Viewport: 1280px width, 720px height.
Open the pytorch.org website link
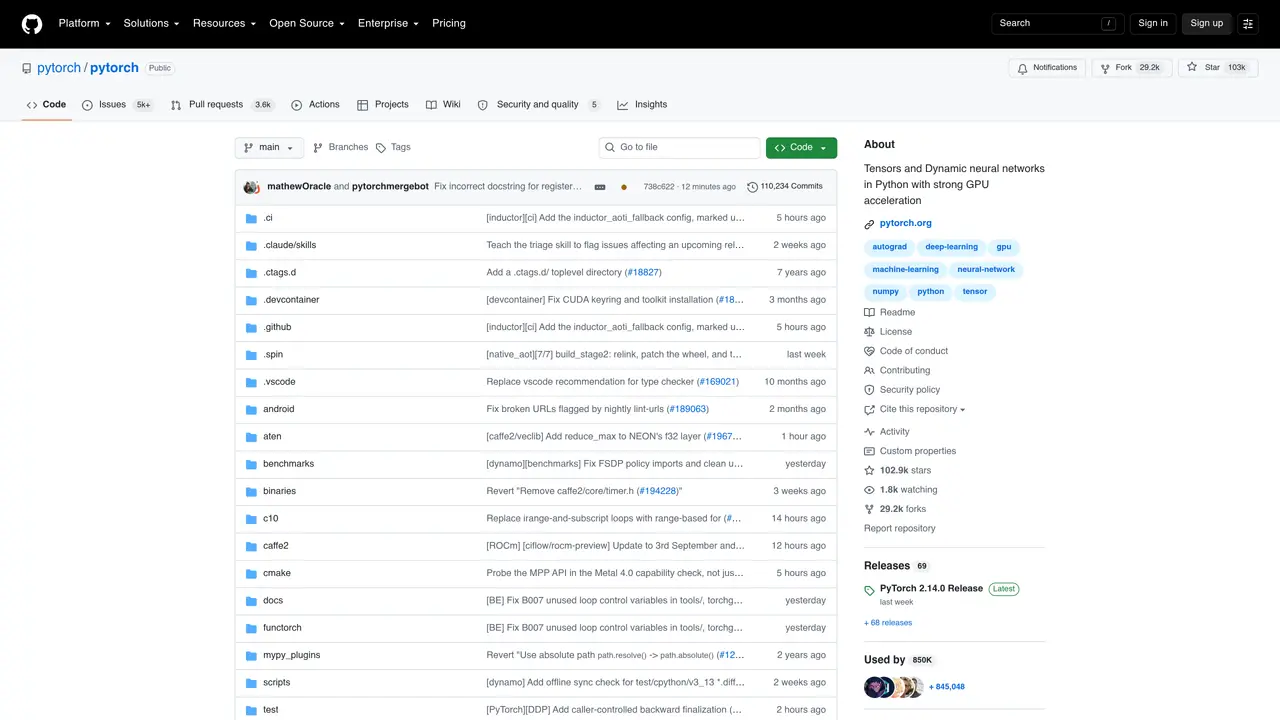905,223
